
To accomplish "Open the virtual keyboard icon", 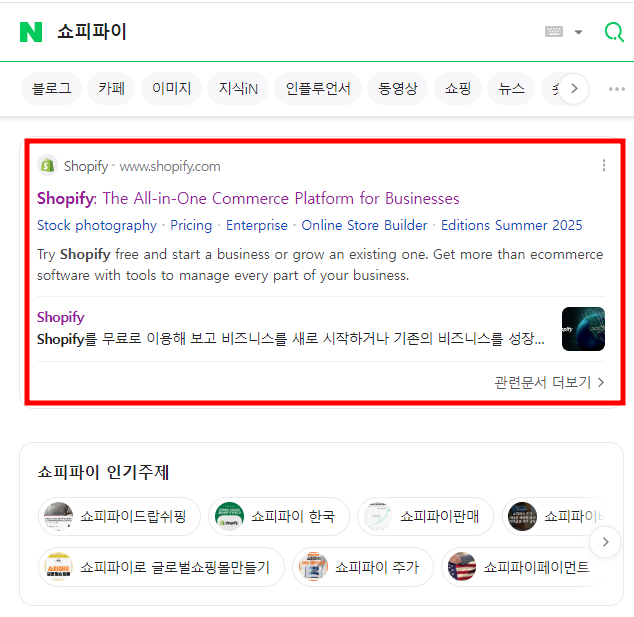I will pyautogui.click(x=554, y=32).
